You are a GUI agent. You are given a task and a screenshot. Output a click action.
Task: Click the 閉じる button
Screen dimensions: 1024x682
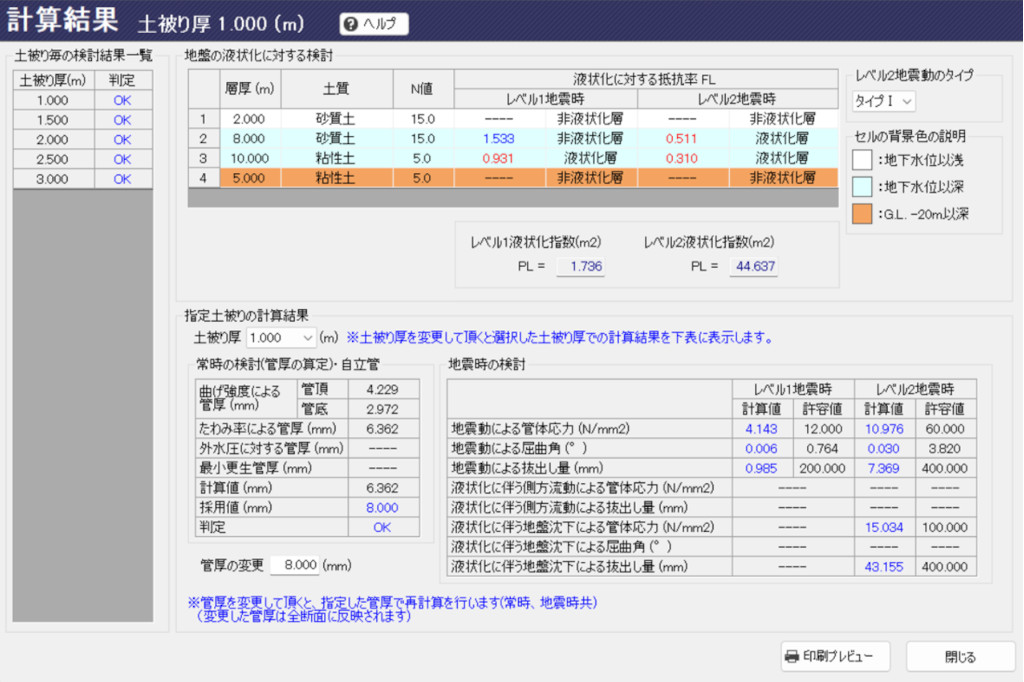pyautogui.click(x=959, y=657)
